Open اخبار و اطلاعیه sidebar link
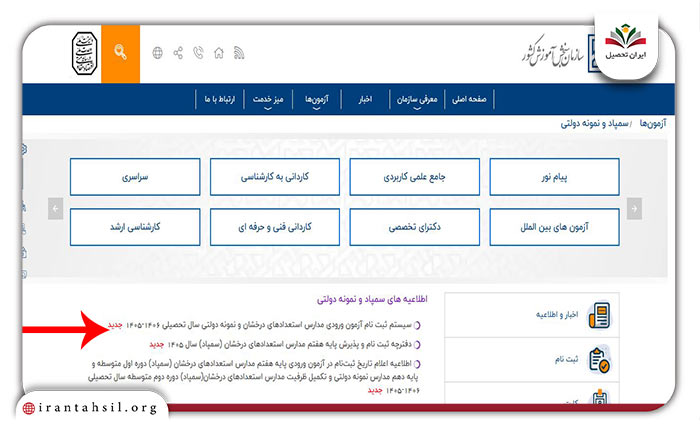Screen dimensions: 700x430 (x=557, y=315)
